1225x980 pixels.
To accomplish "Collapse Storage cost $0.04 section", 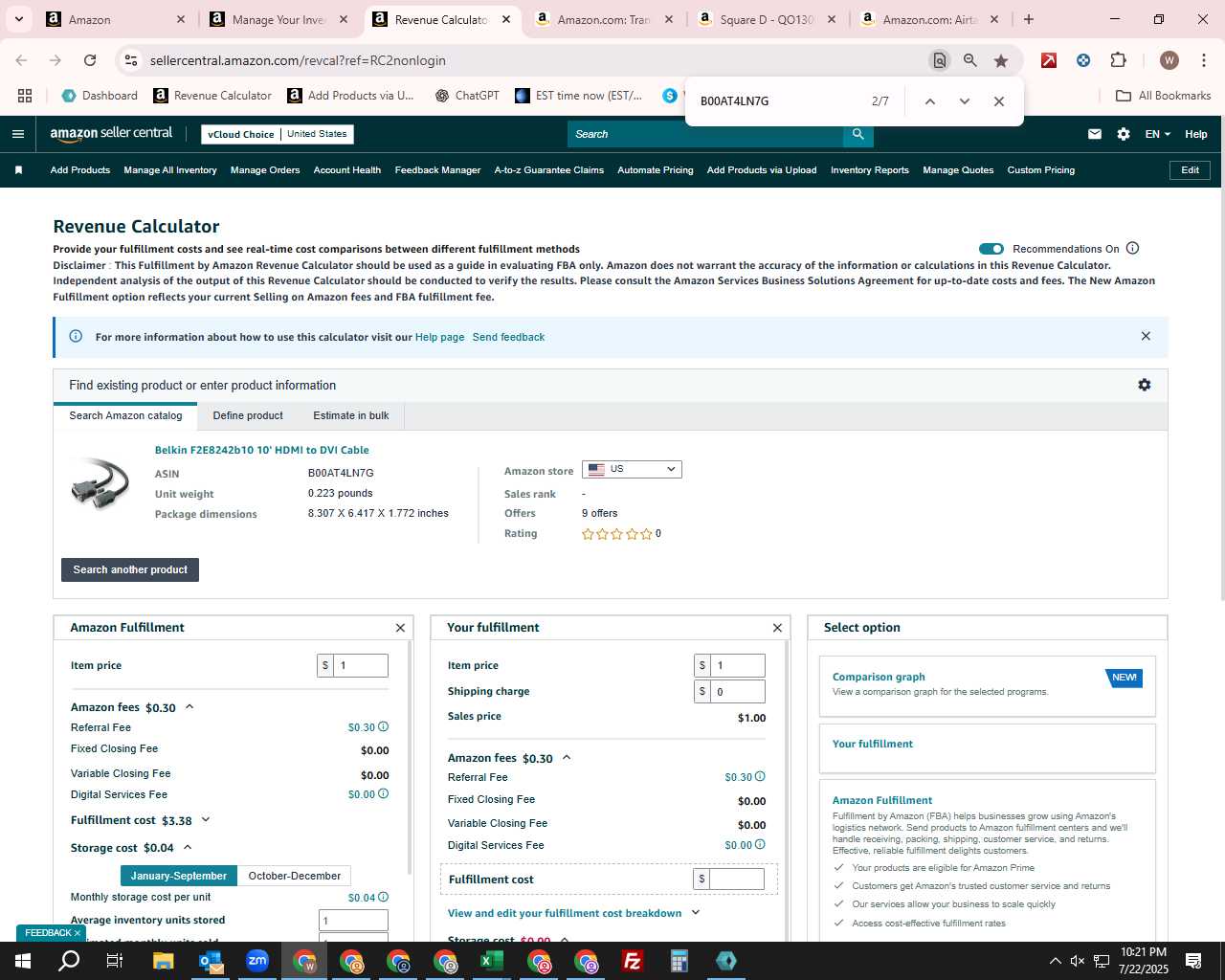I will point(188,848).
